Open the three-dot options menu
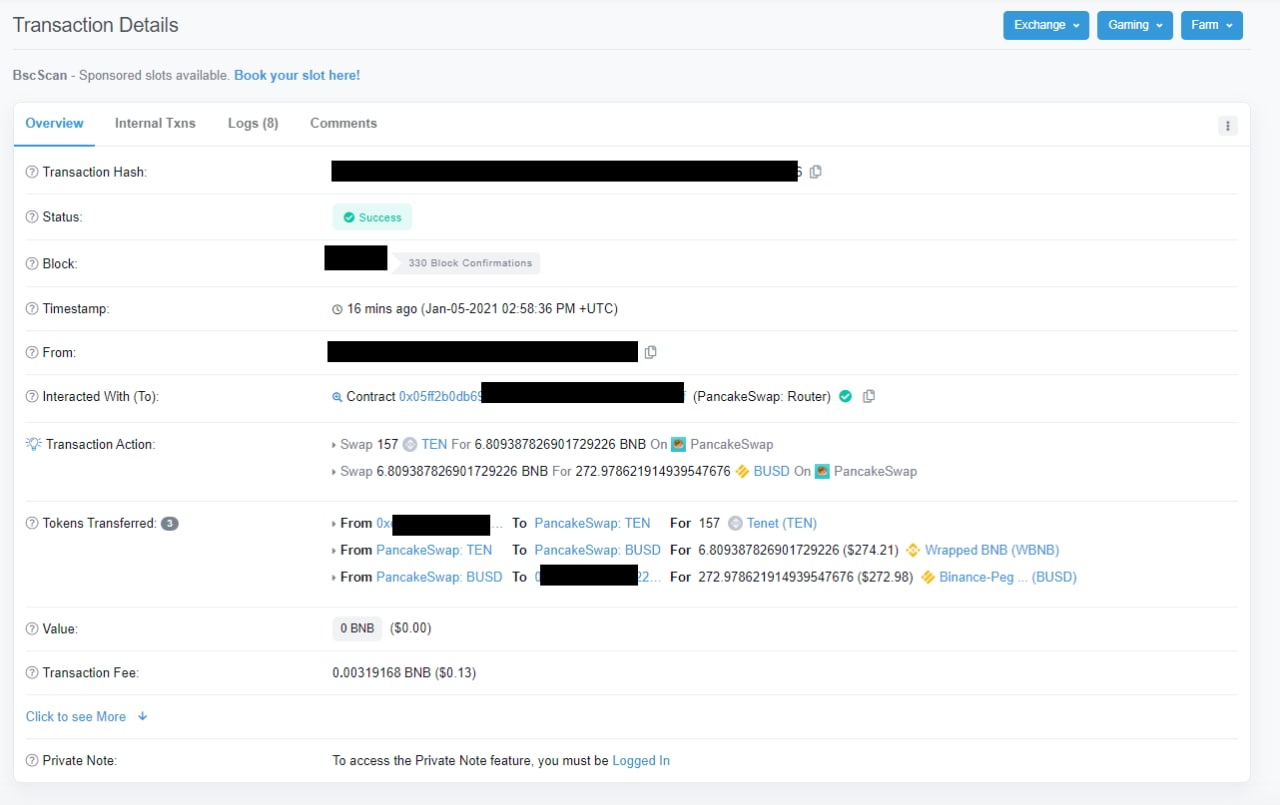This screenshot has height=805, width=1280. [x=1228, y=126]
